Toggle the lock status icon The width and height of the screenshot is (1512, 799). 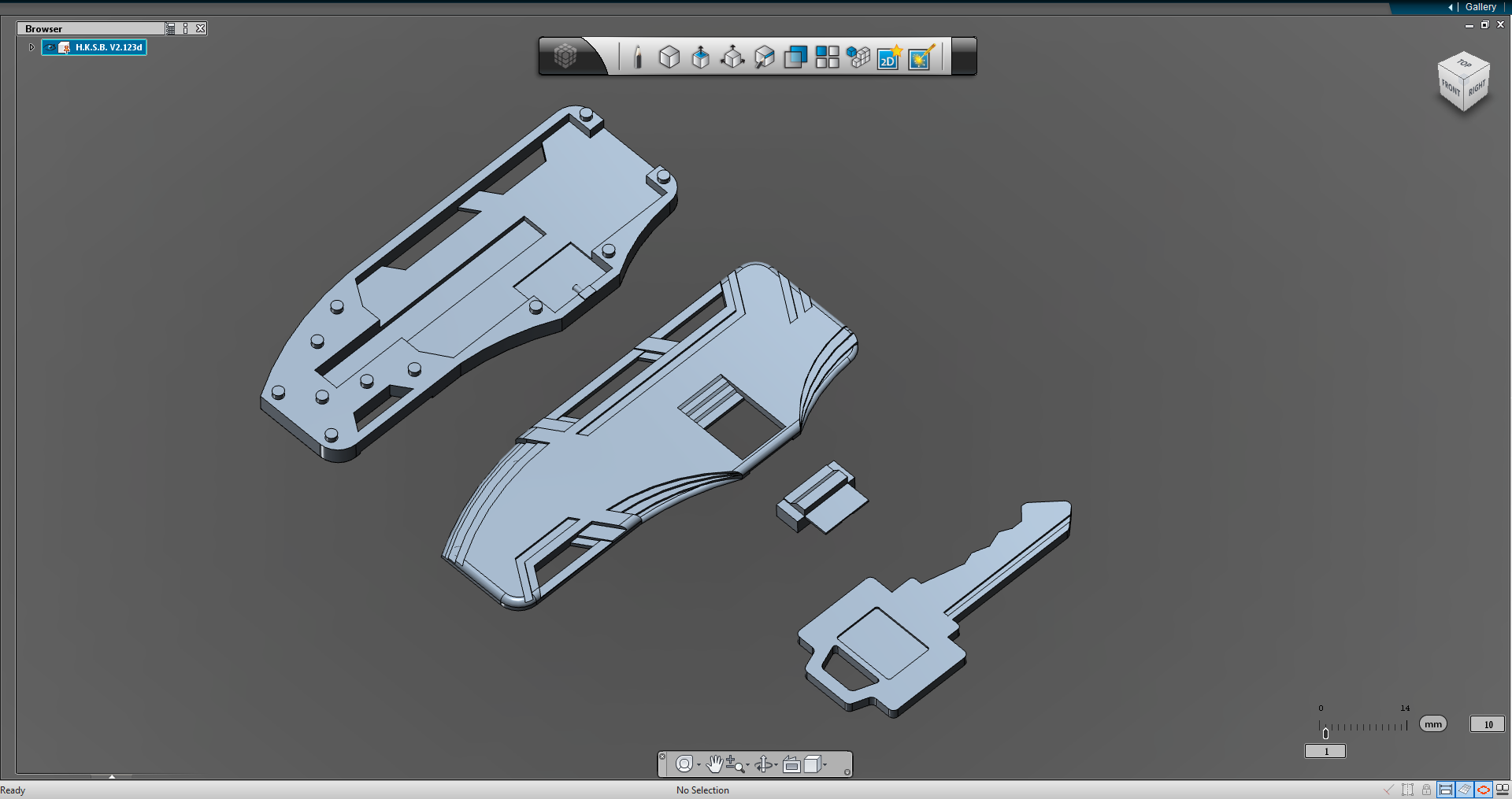(x=1426, y=790)
